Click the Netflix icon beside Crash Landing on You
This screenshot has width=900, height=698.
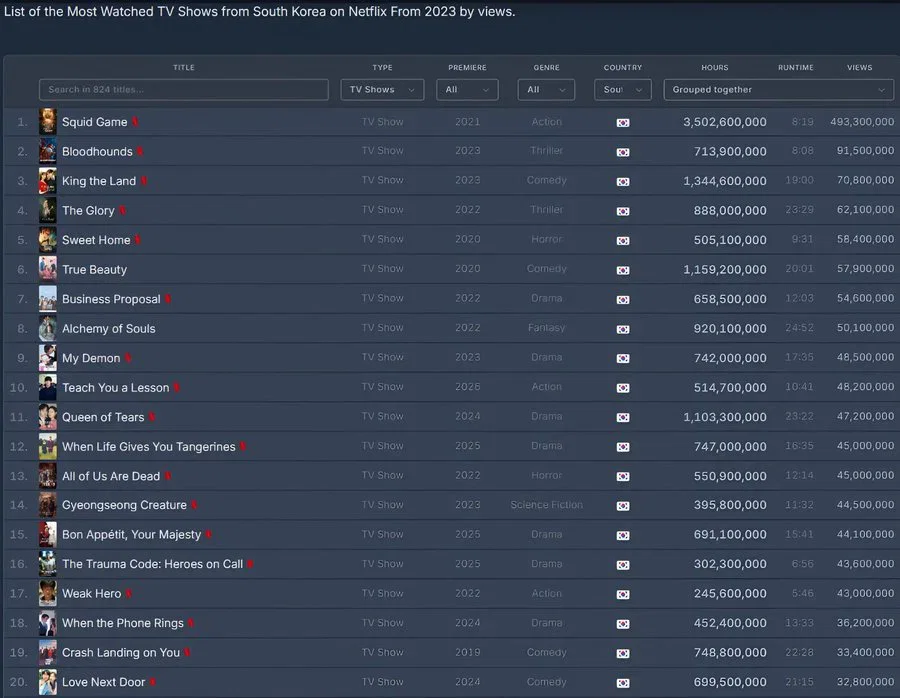187,653
